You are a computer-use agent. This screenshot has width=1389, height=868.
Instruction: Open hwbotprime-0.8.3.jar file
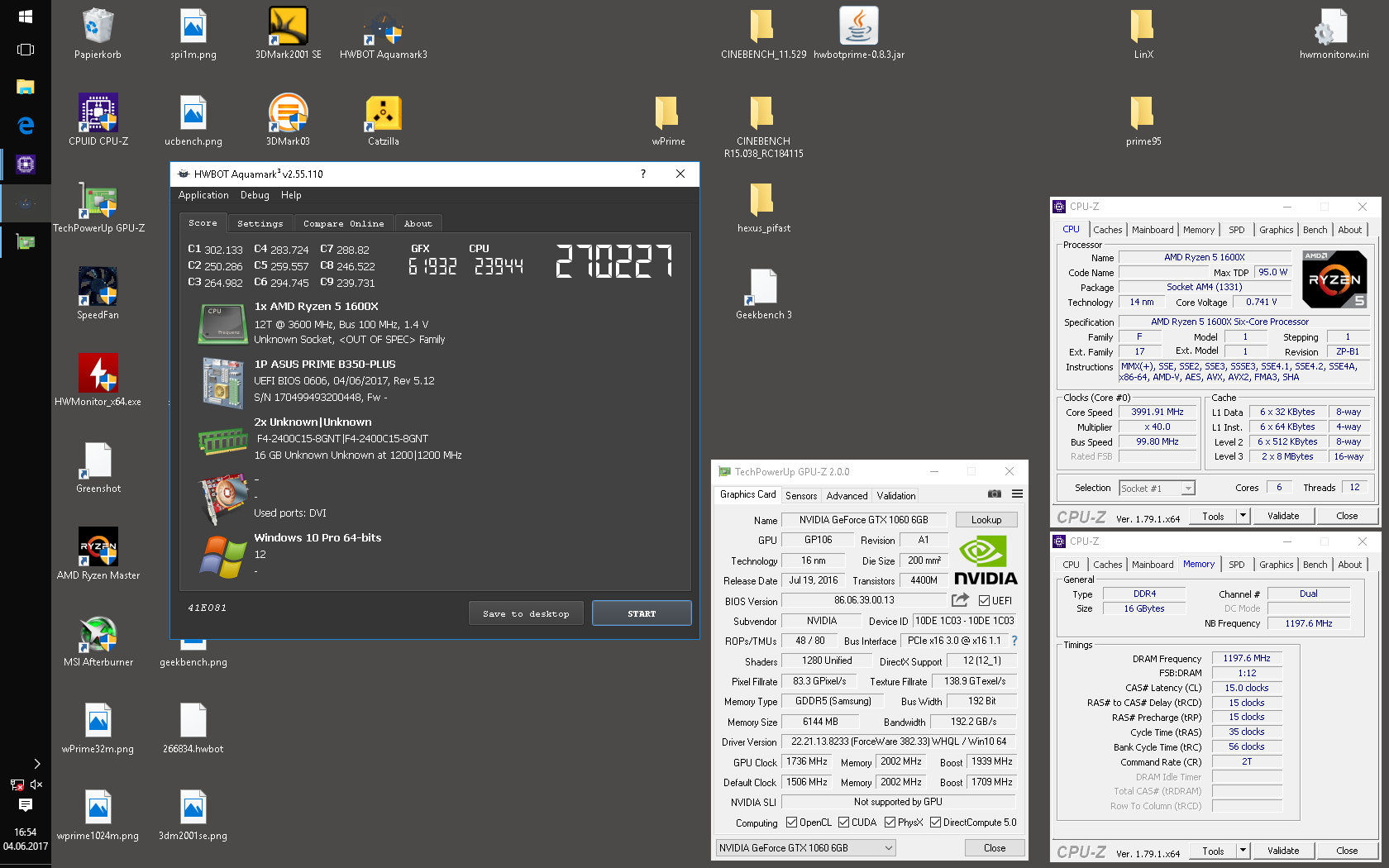pyautogui.click(x=858, y=33)
